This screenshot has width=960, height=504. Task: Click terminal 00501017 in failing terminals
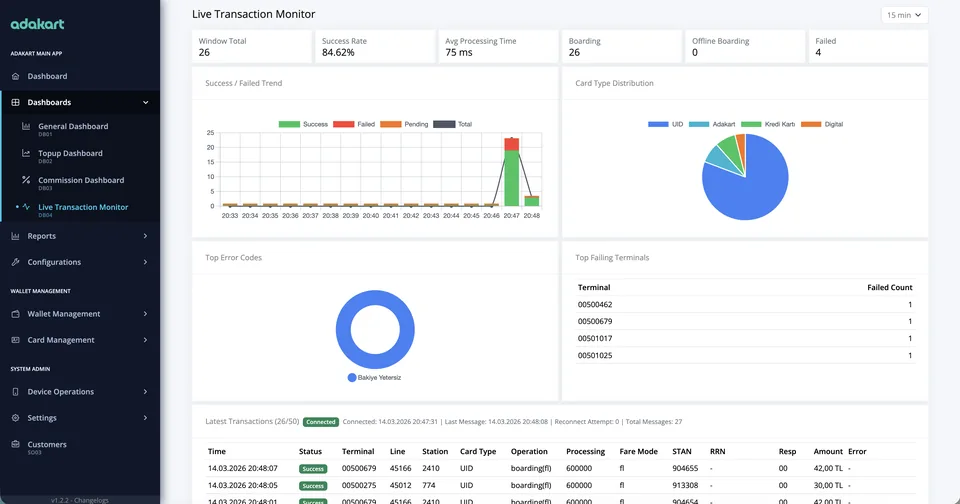594,338
